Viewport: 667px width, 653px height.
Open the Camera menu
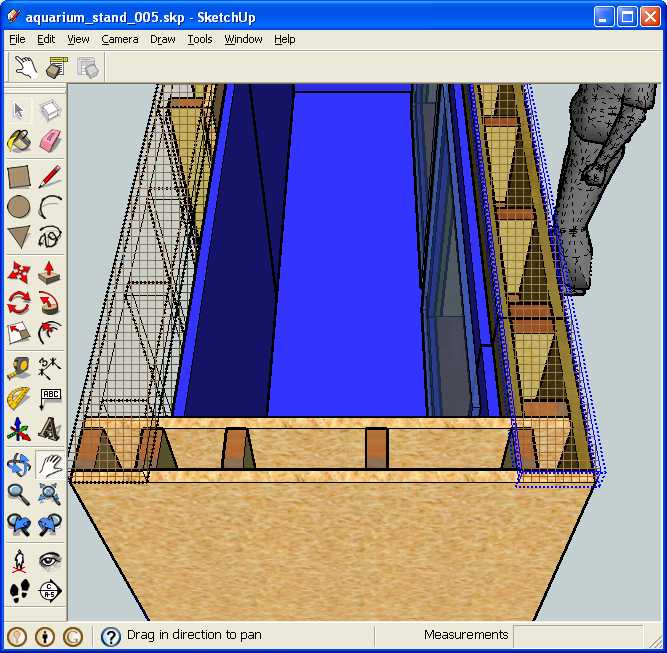pos(120,40)
